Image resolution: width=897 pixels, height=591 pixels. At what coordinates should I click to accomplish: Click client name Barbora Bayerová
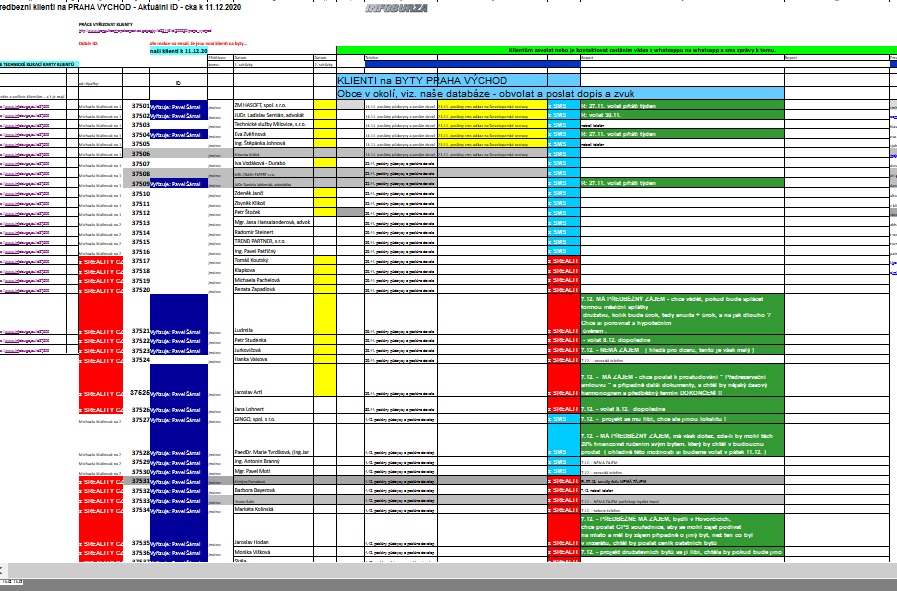click(x=255, y=490)
